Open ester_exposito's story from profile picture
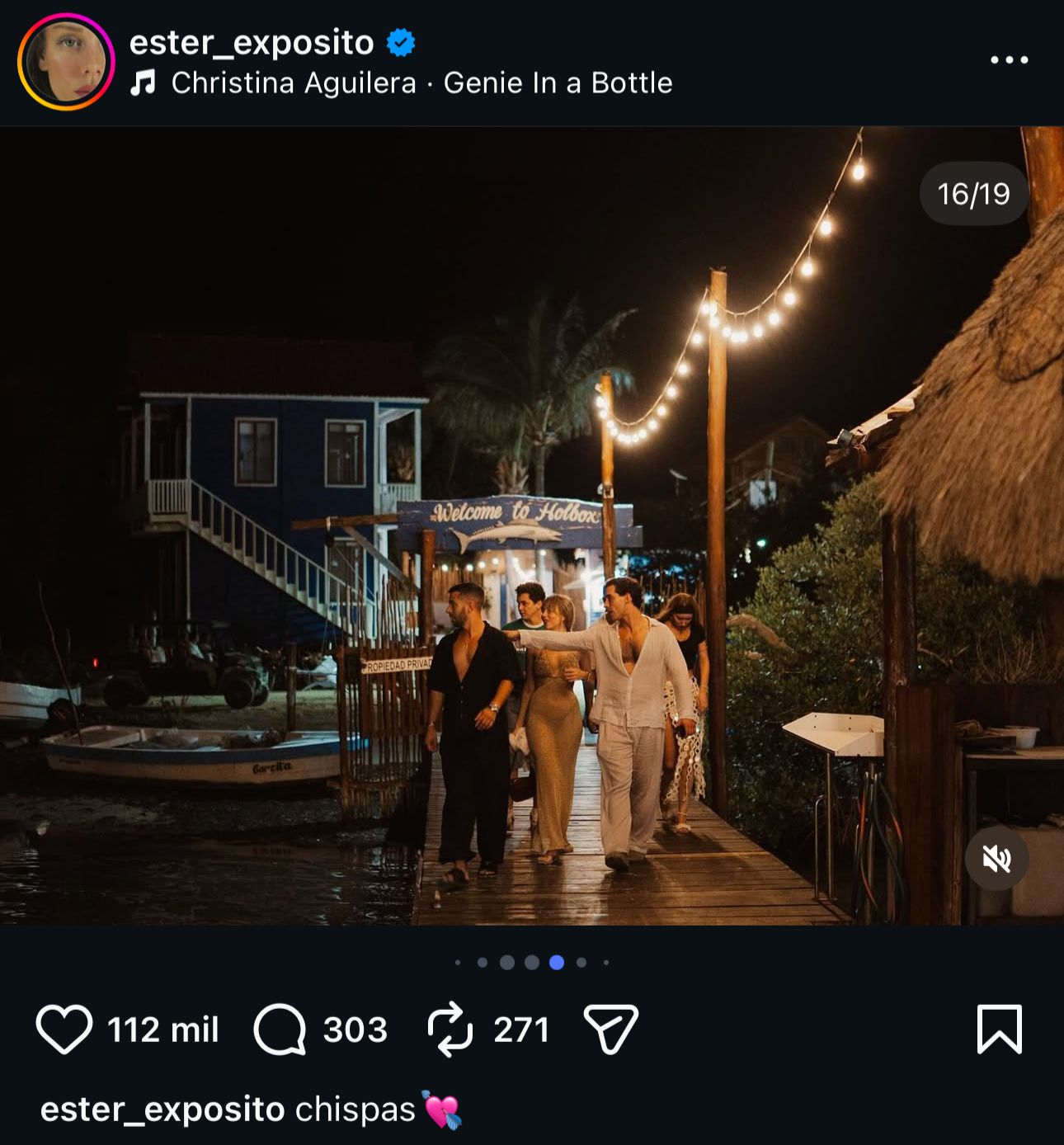Viewport: 1064px width, 1145px height. (x=66, y=62)
